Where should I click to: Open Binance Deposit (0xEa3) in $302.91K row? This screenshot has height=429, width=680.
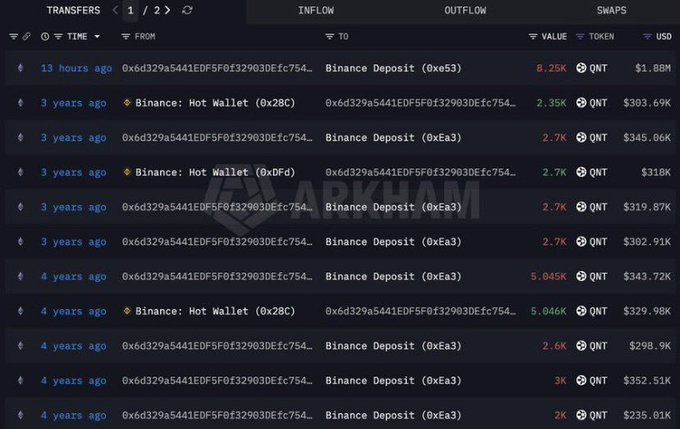[393, 242]
